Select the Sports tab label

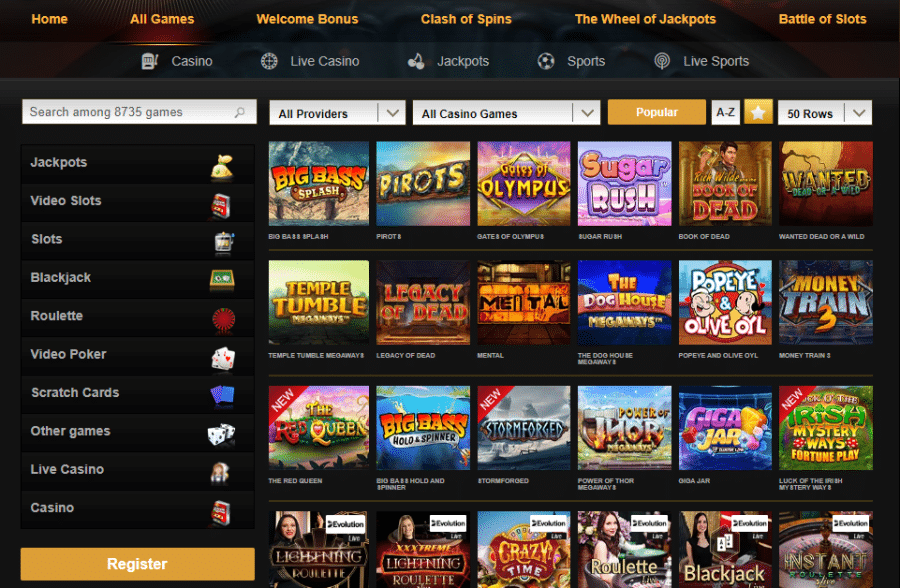(x=586, y=61)
